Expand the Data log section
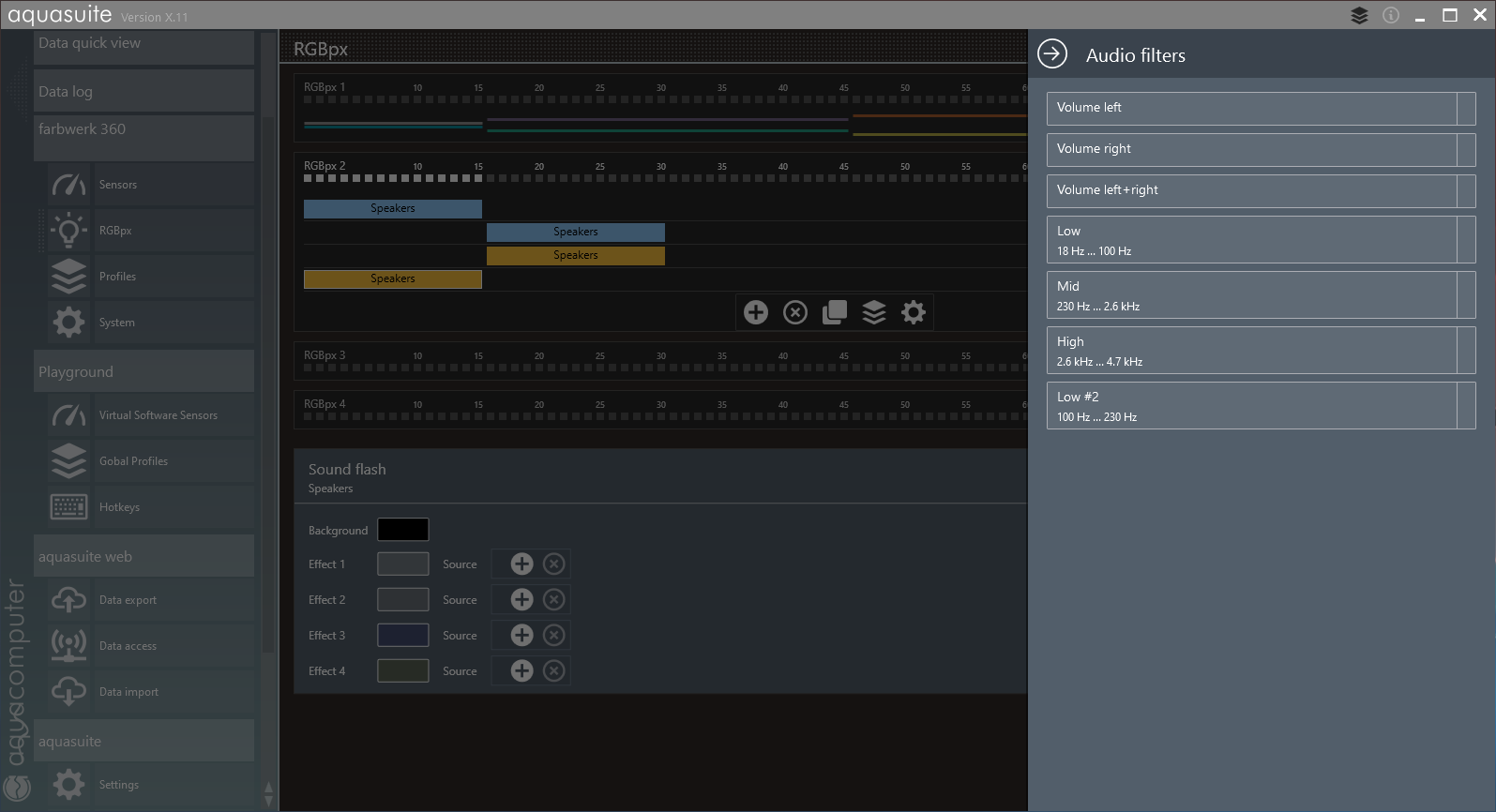This screenshot has height=812, width=1496. pos(144,91)
